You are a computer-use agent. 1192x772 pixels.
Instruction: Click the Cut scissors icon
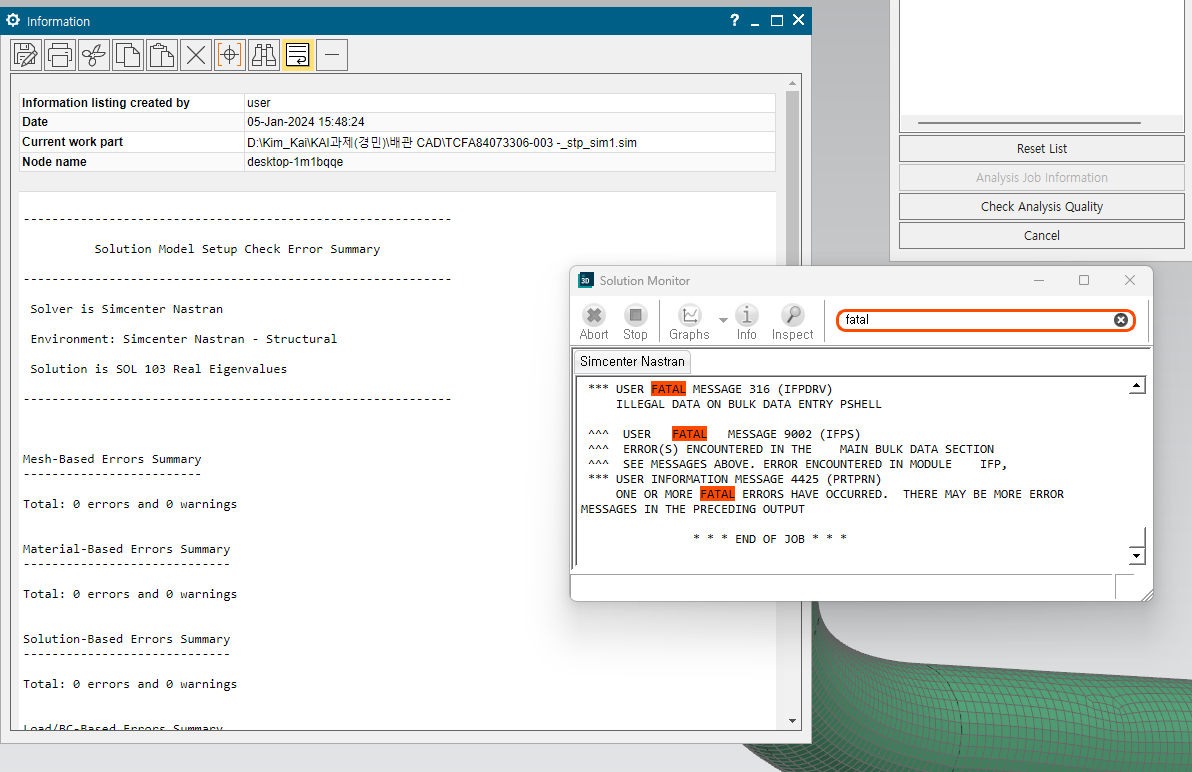pyautogui.click(x=94, y=55)
